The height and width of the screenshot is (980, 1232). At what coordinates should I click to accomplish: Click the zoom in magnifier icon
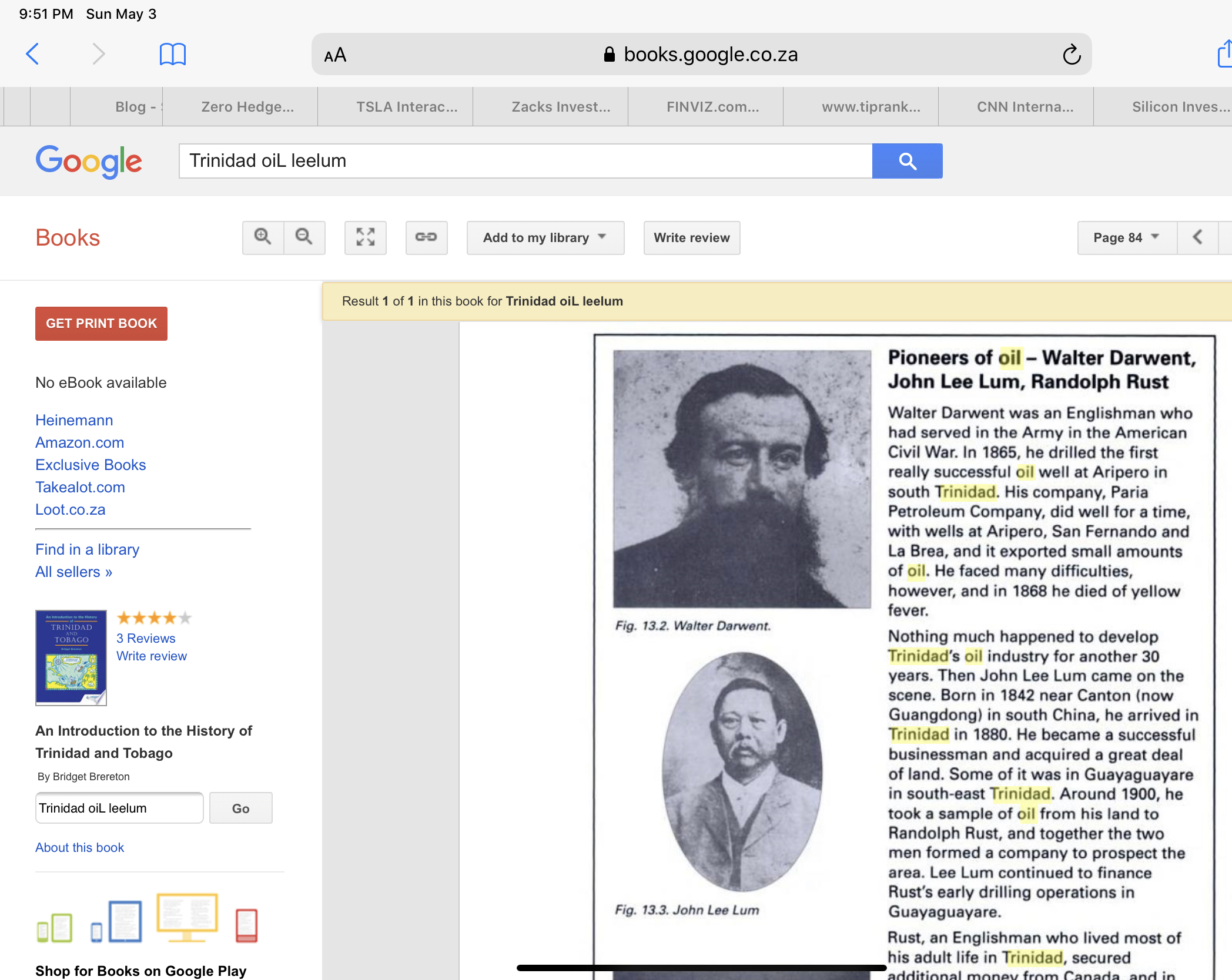pos(263,237)
